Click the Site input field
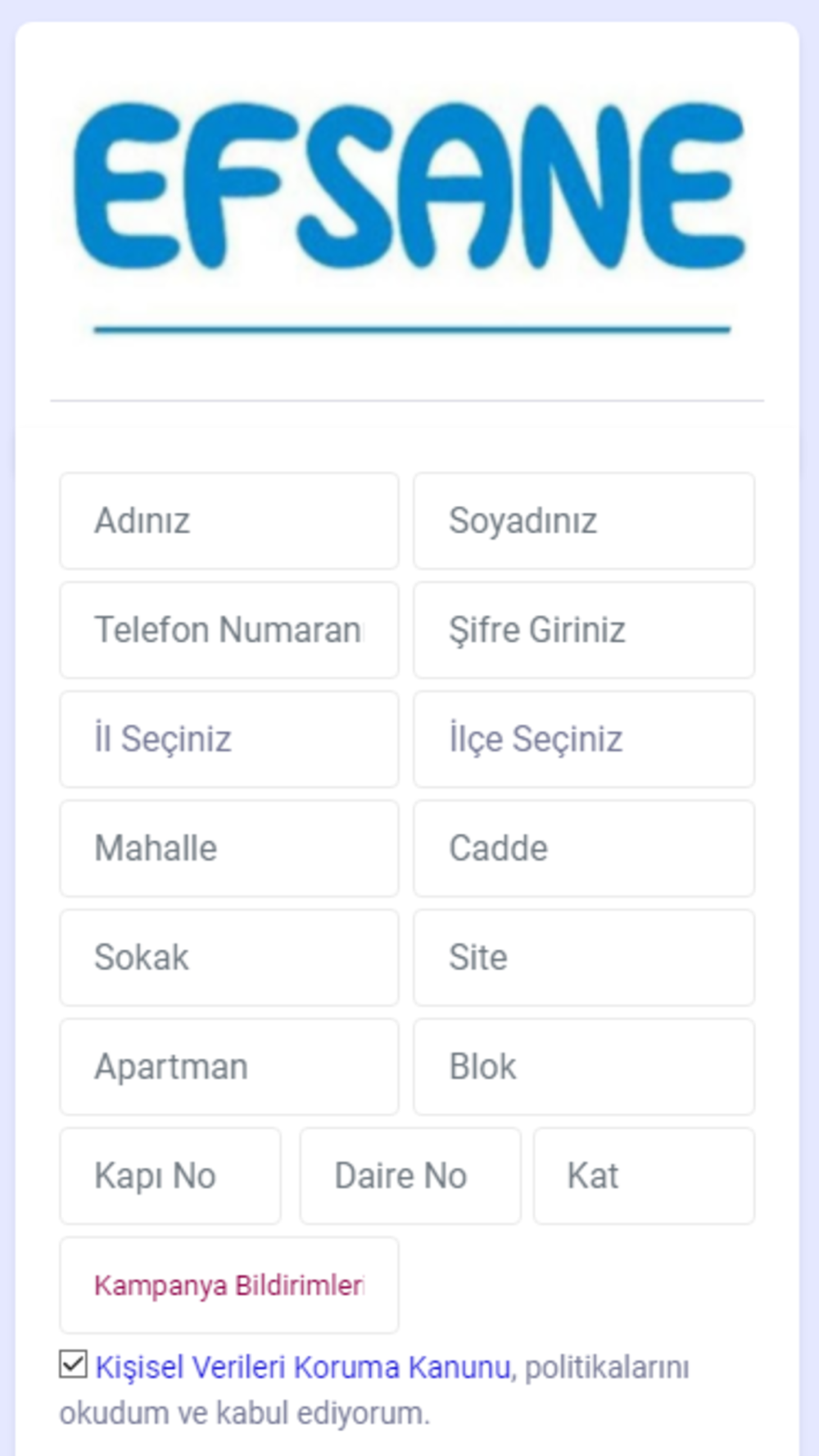Image resolution: width=819 pixels, height=1456 pixels. tap(584, 957)
